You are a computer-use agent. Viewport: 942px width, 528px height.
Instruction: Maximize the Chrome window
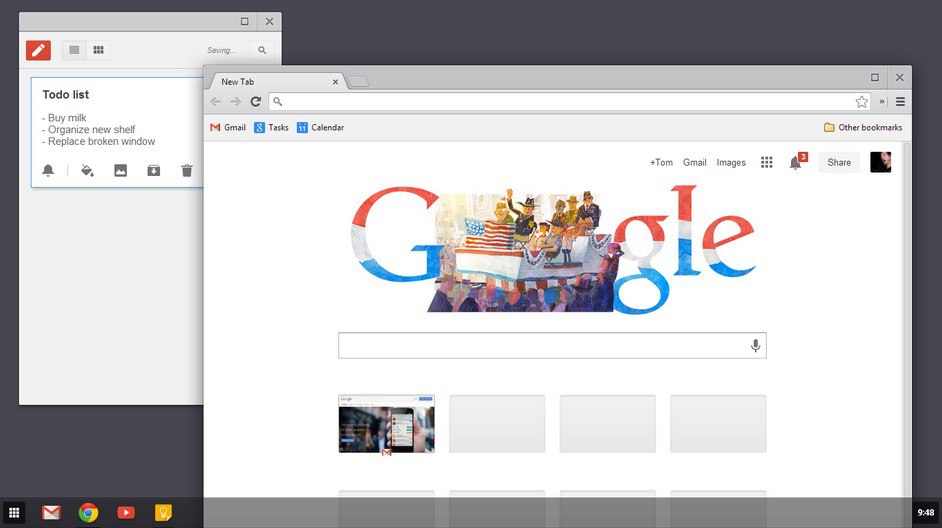(x=875, y=77)
